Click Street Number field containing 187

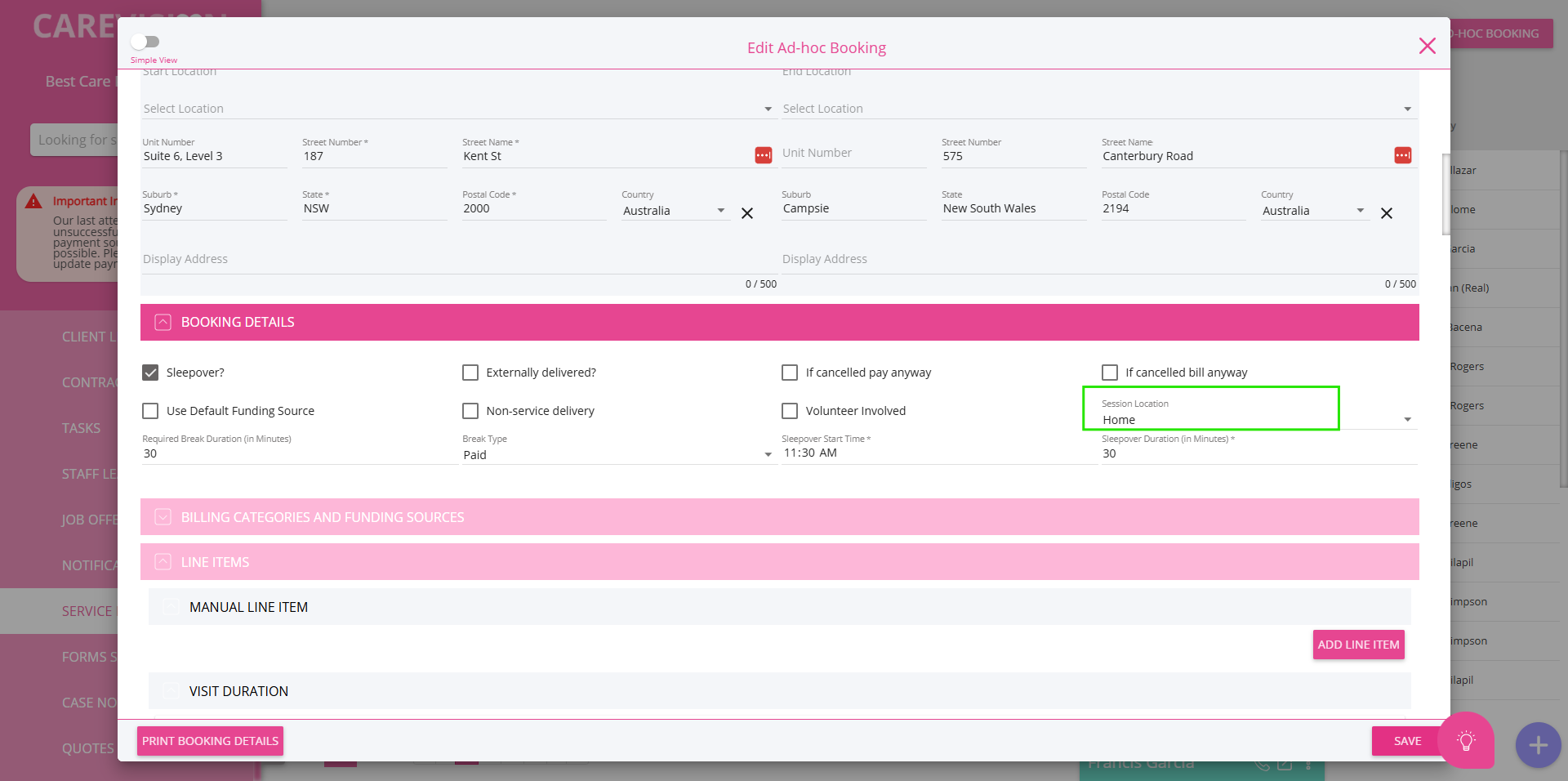click(x=375, y=156)
